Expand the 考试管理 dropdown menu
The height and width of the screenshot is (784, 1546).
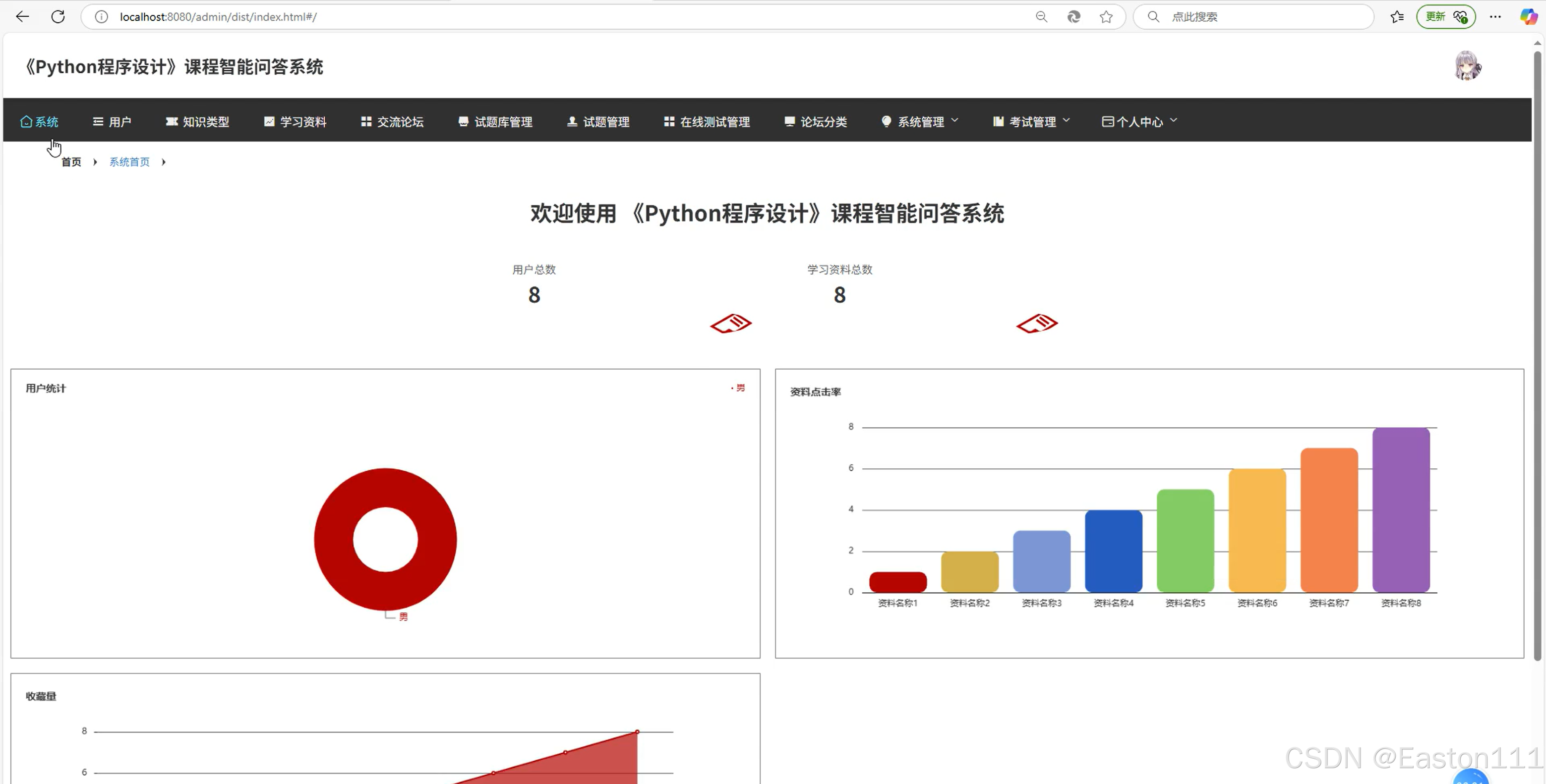(1032, 122)
